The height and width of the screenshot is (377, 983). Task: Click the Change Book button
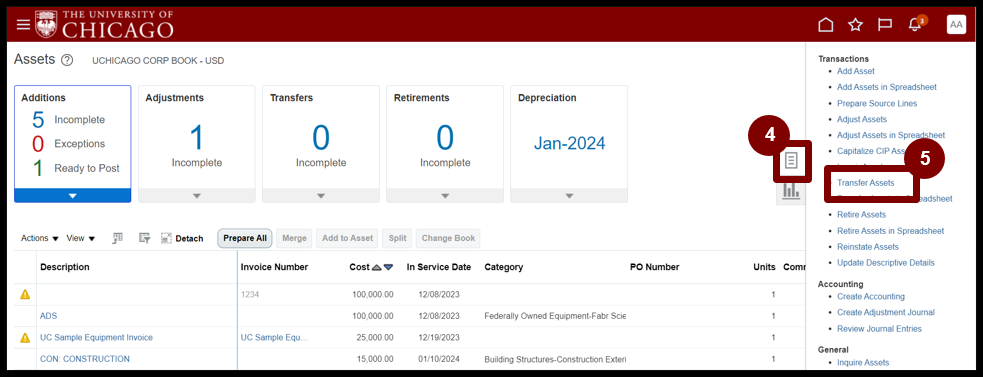coord(448,238)
